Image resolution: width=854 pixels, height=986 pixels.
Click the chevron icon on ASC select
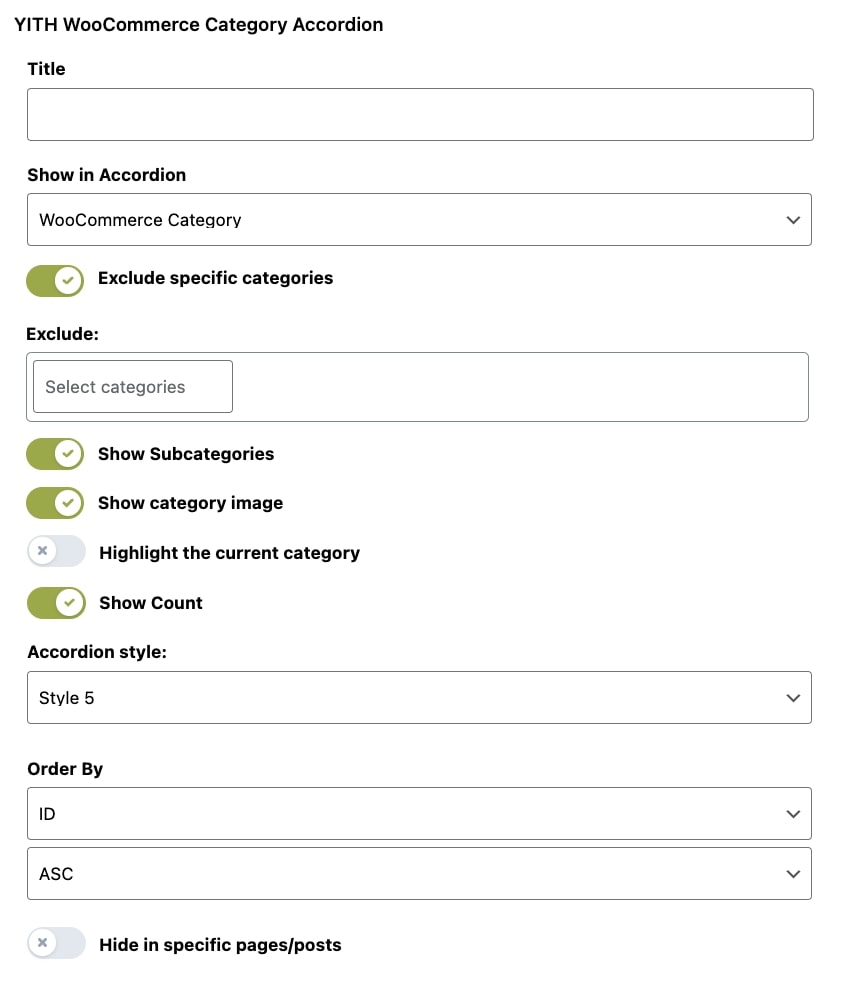point(793,874)
